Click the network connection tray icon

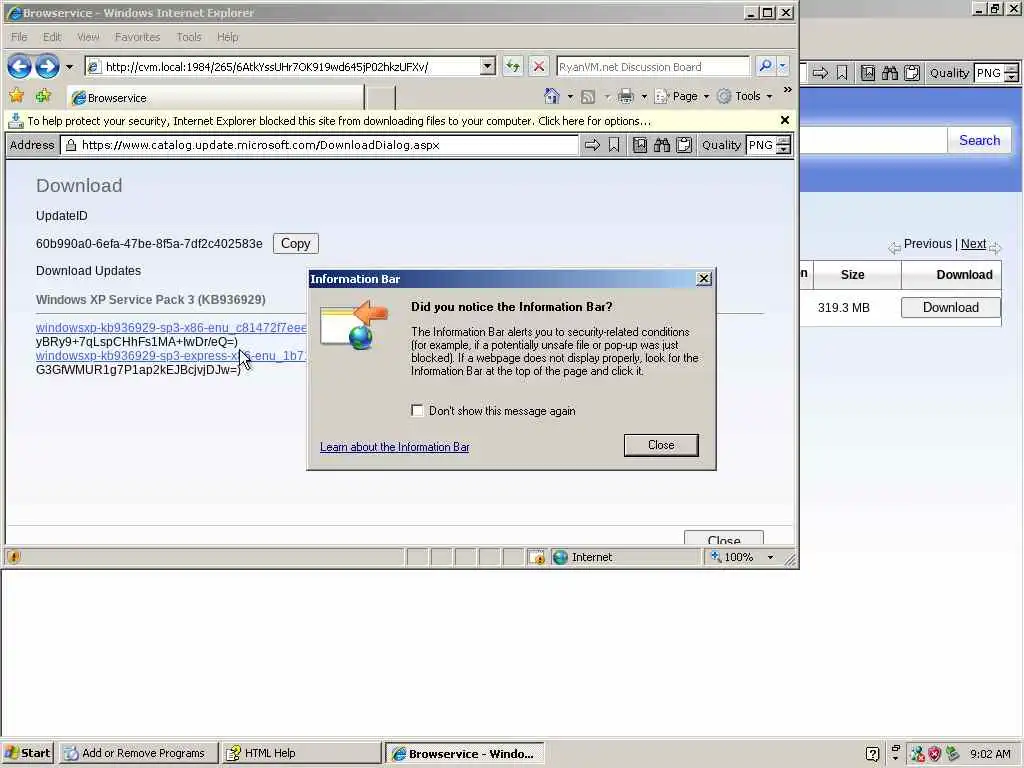(x=917, y=754)
